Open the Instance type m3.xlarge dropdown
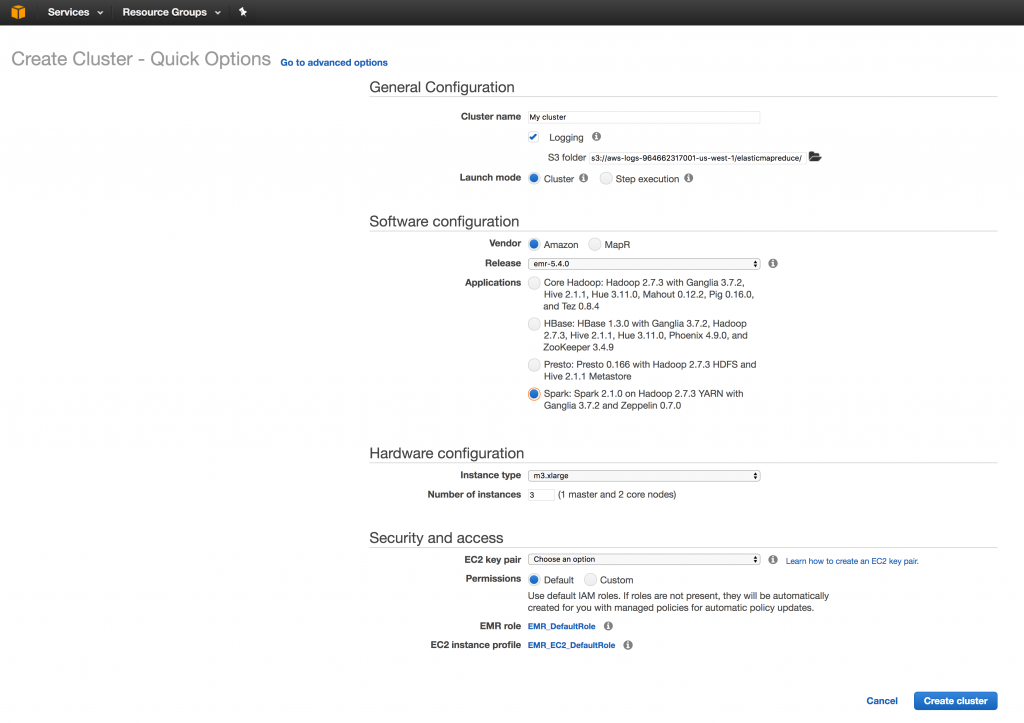 pos(644,475)
